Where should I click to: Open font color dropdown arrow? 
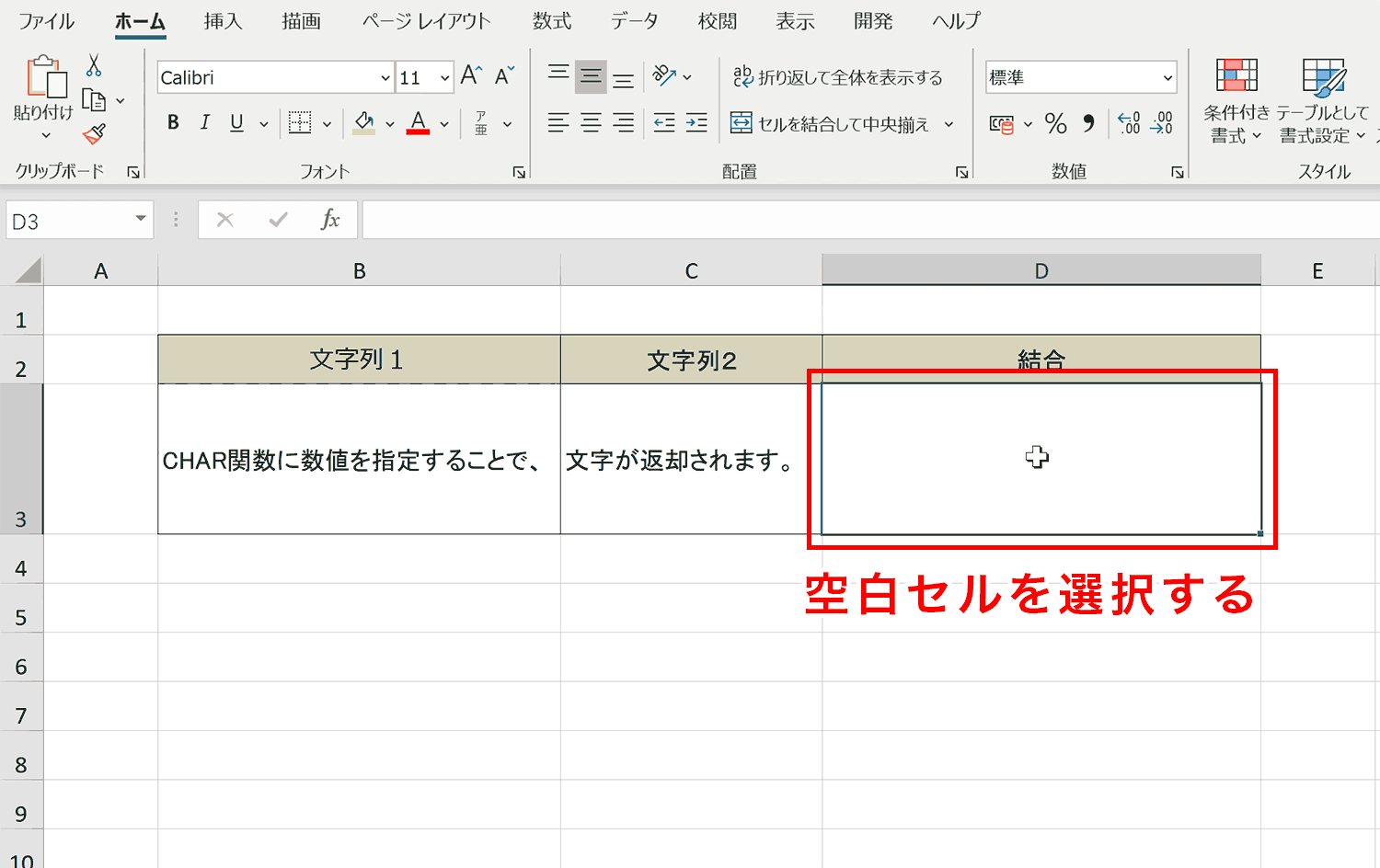point(444,124)
